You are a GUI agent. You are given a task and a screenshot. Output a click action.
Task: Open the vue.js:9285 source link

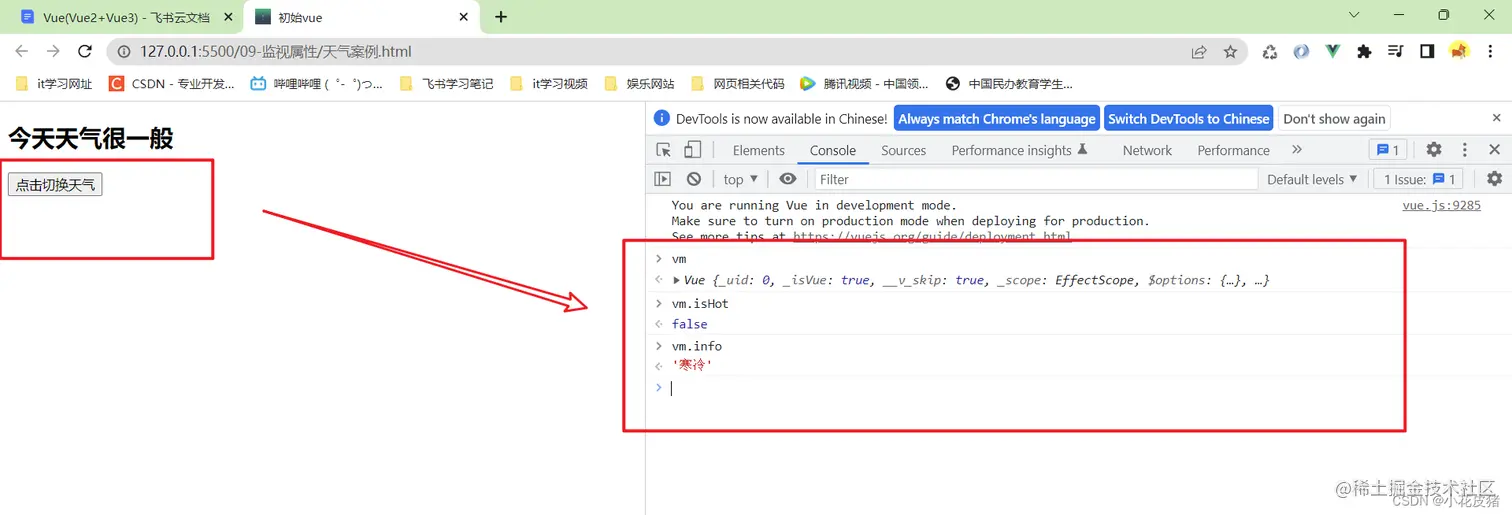[x=1441, y=205]
